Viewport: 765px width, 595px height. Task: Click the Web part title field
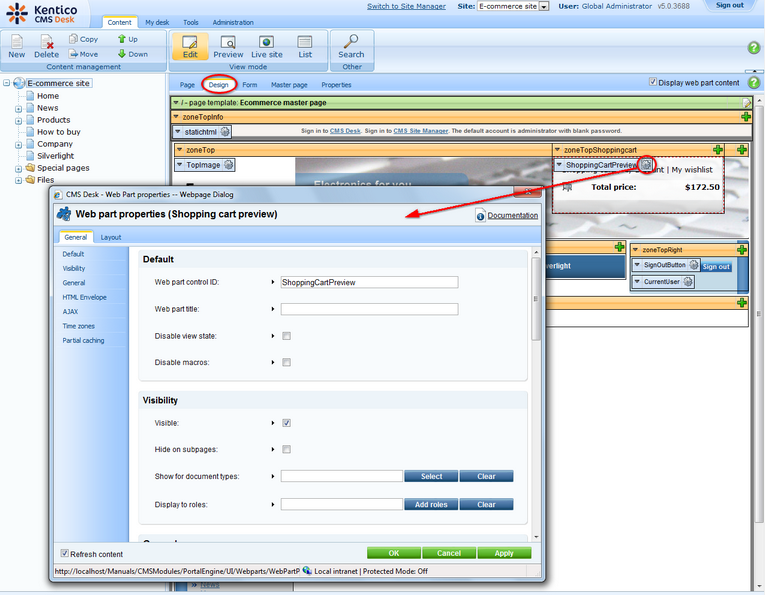tap(369, 309)
